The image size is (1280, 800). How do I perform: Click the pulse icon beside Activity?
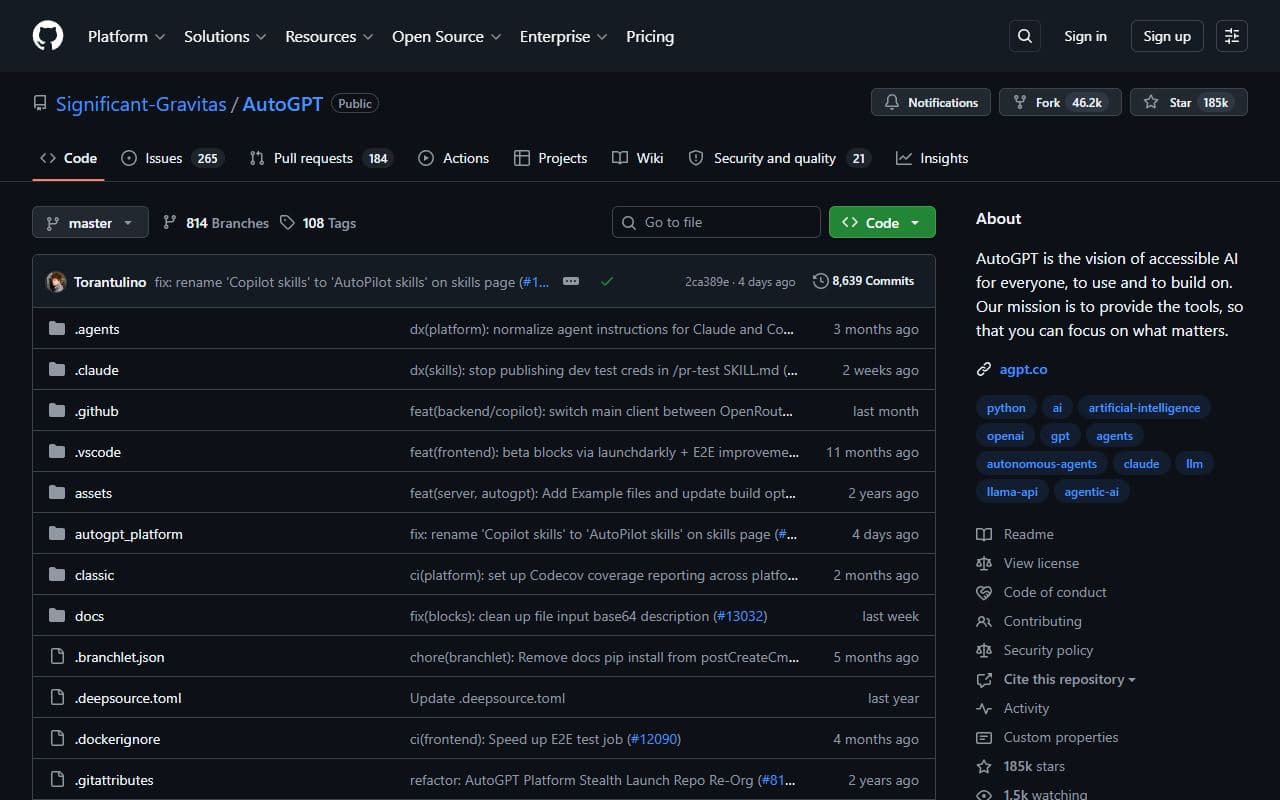click(x=984, y=708)
